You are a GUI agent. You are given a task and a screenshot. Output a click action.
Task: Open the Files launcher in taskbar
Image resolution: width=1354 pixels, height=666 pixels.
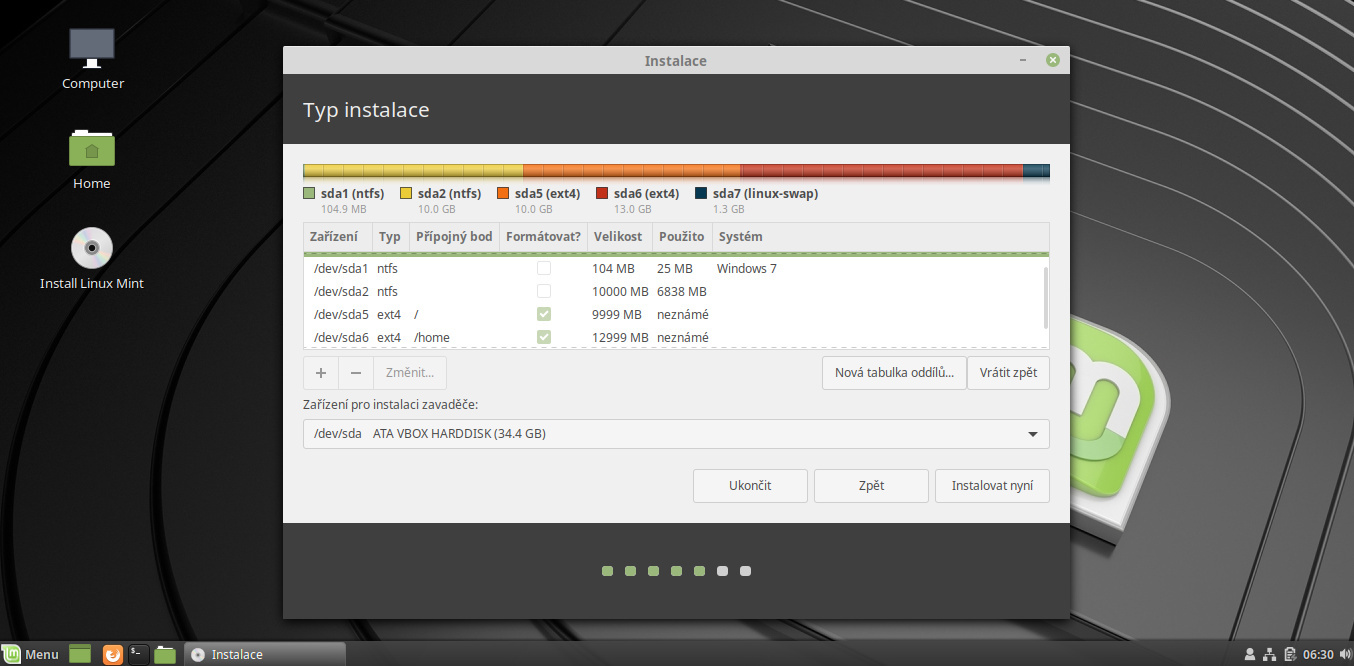coord(166,654)
